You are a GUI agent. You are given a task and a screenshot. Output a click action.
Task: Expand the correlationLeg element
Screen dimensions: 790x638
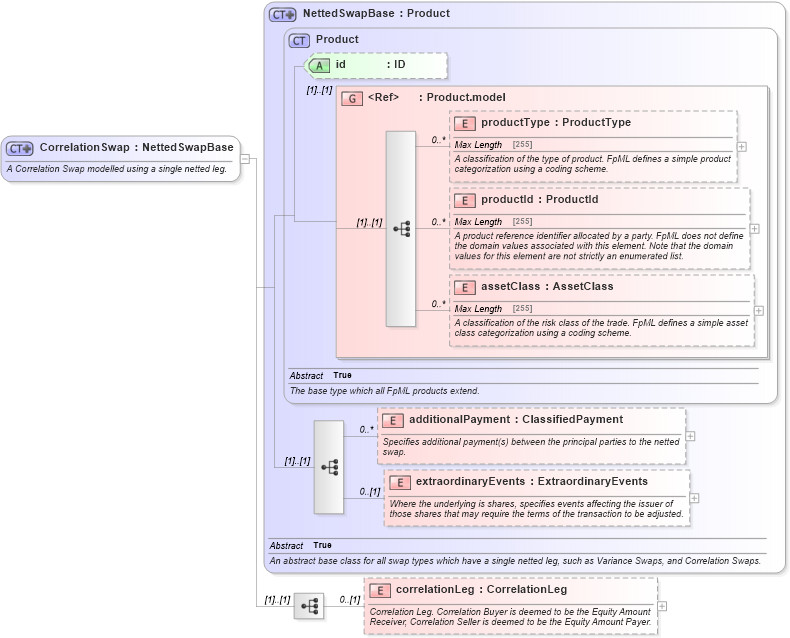[x=662, y=606]
